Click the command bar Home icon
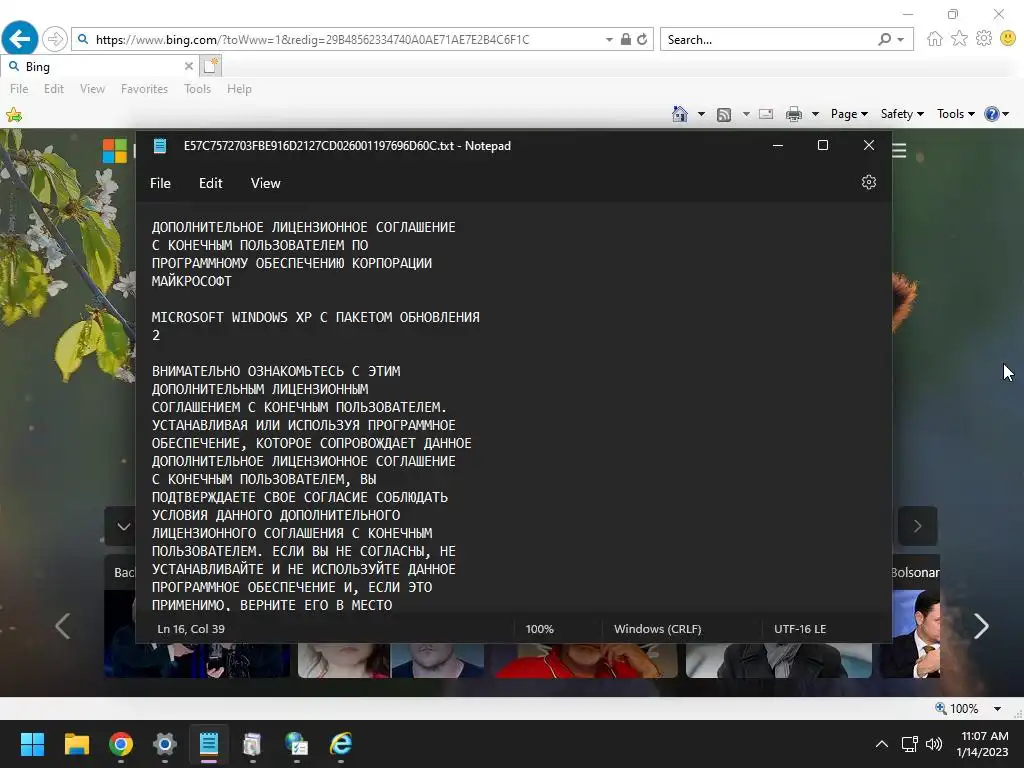 [680, 114]
